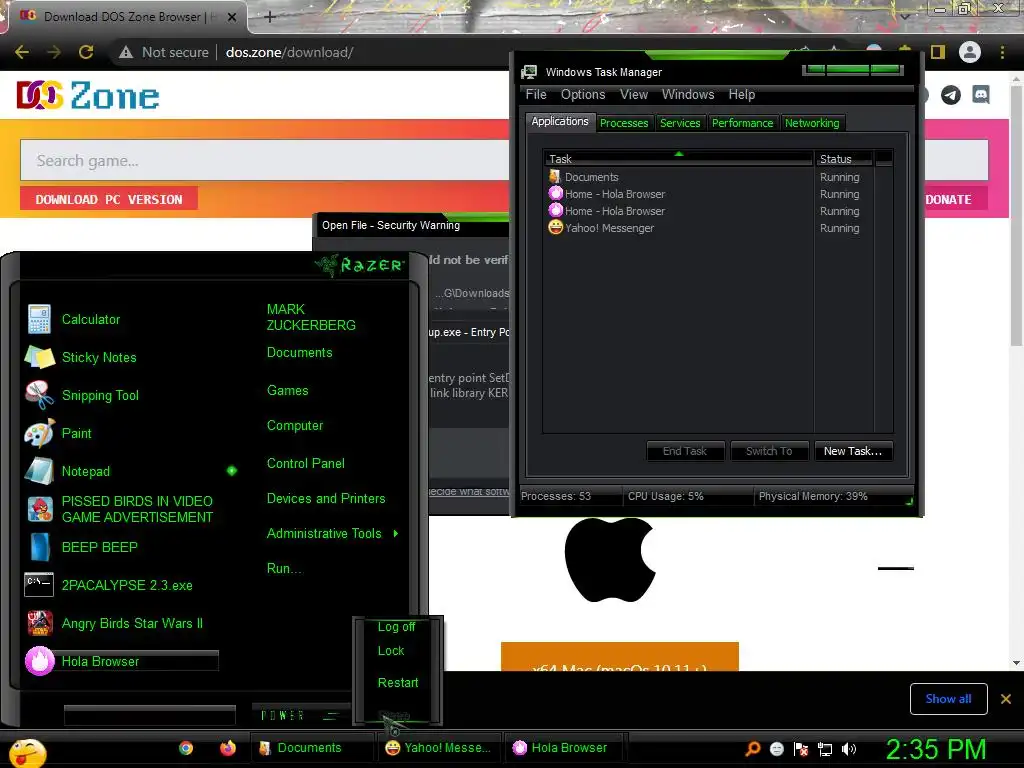Click End Task button

coord(685,451)
